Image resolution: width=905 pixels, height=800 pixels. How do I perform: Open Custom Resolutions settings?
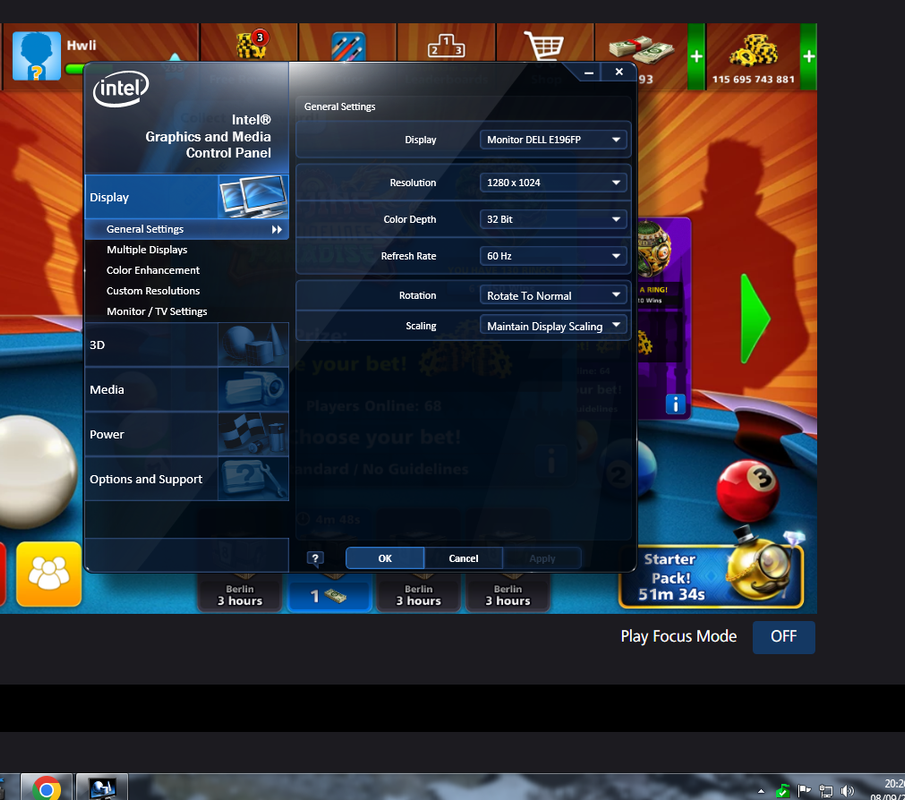(153, 291)
